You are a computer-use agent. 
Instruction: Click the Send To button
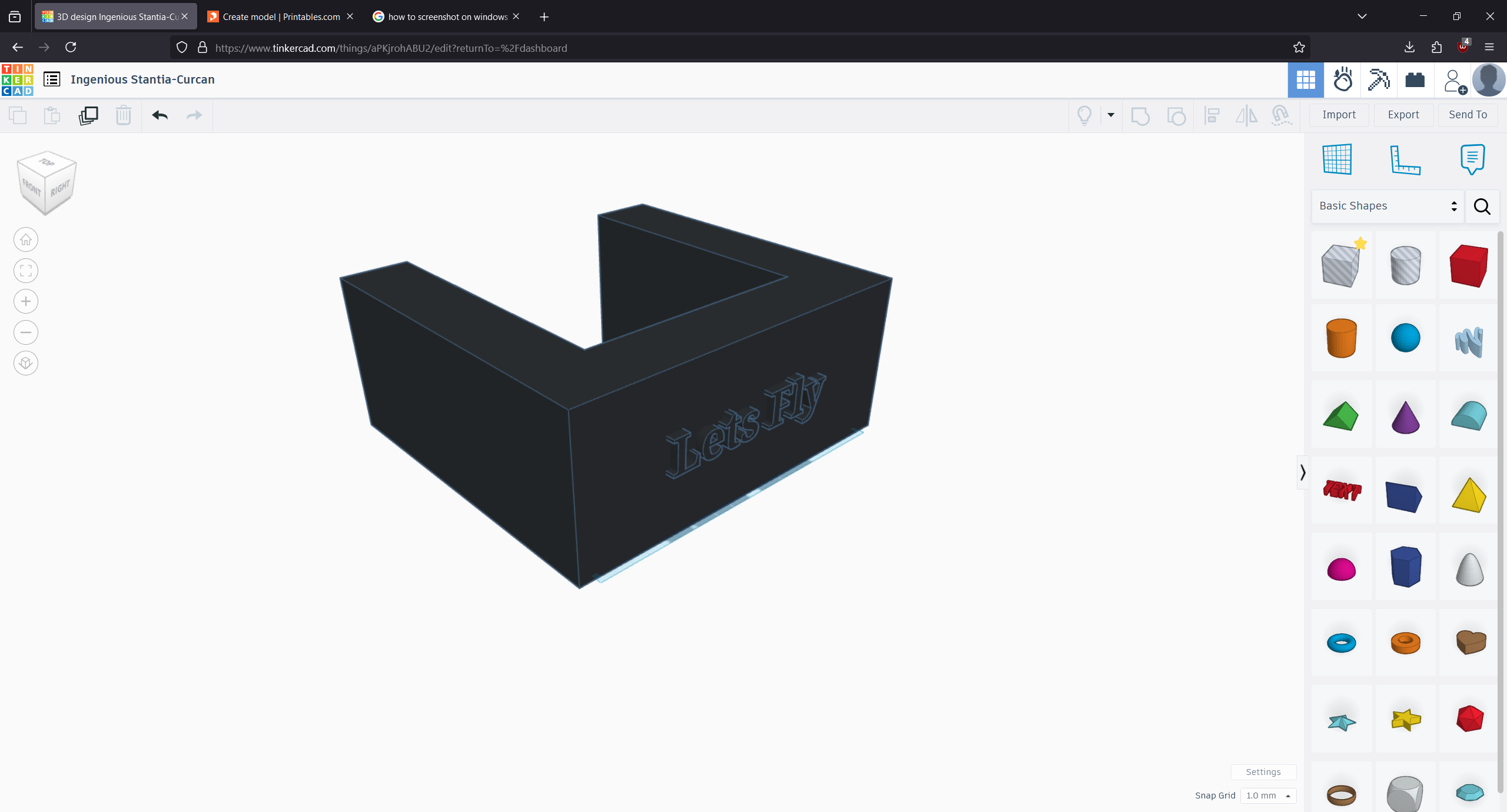1468,115
